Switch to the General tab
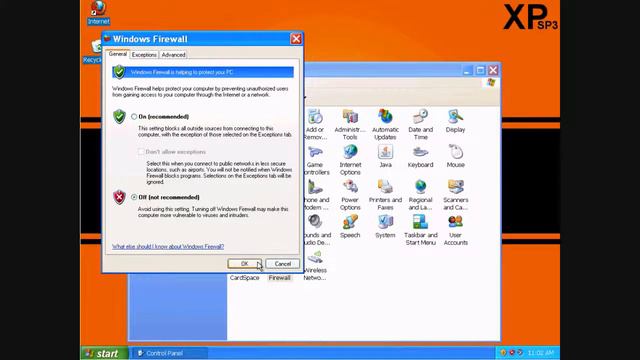 pyautogui.click(x=118, y=54)
